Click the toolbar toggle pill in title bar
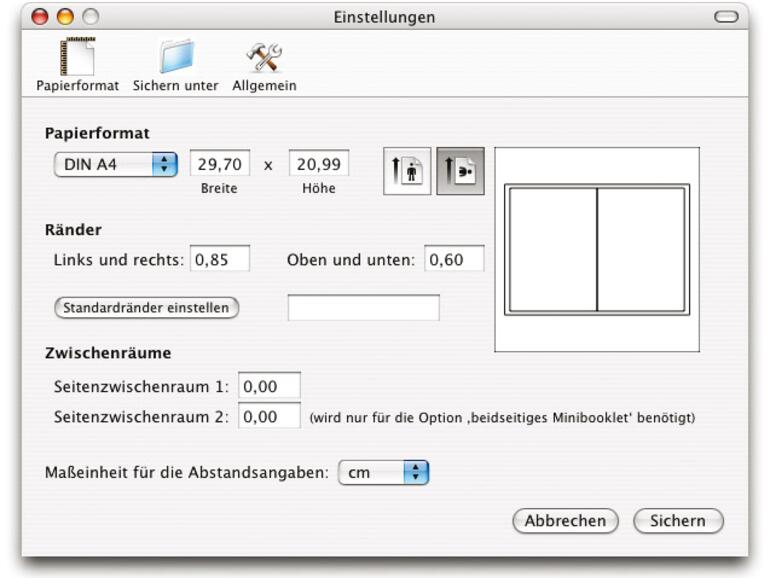Viewport: 770px width, 578px height. click(x=726, y=17)
